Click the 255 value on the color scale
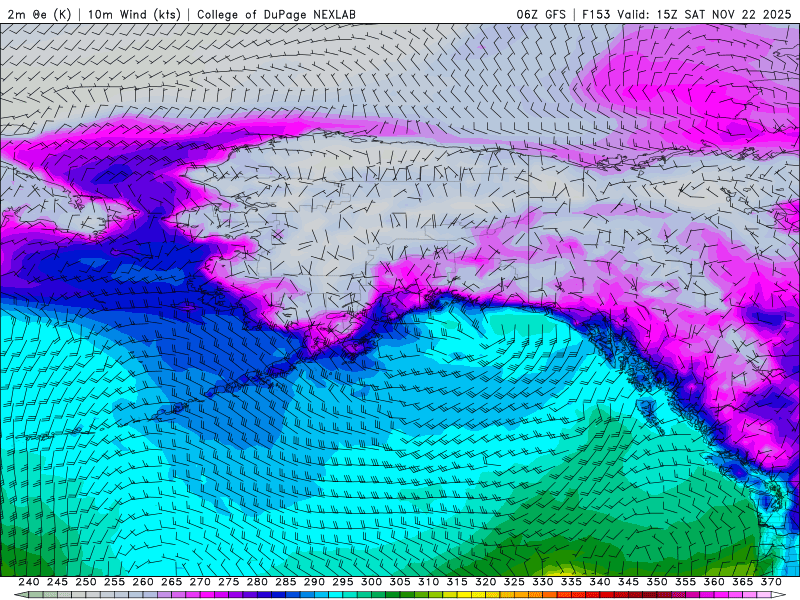This screenshot has height=600, width=800. 114,582
